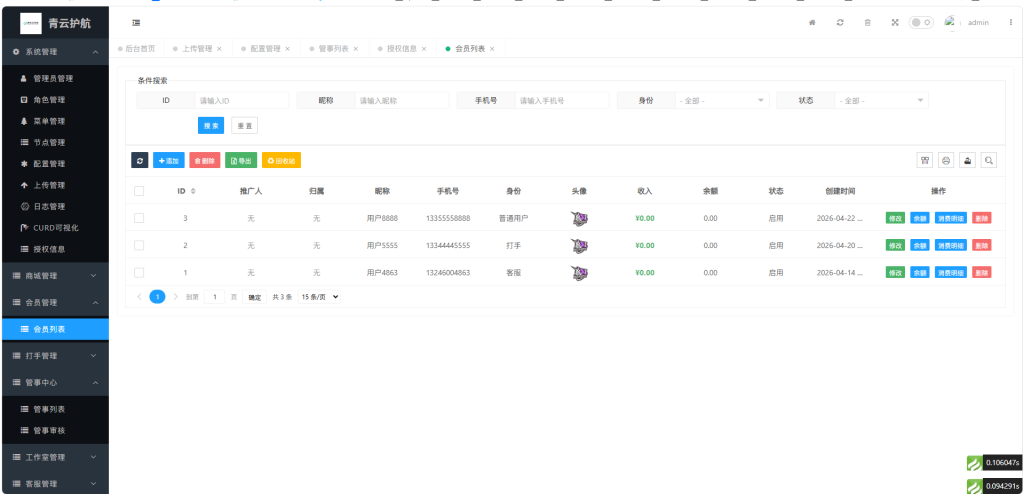Image resolution: width=1024 pixels, height=494 pixels.
Task: Switch to the 管事列表 tab
Action: click(333, 48)
